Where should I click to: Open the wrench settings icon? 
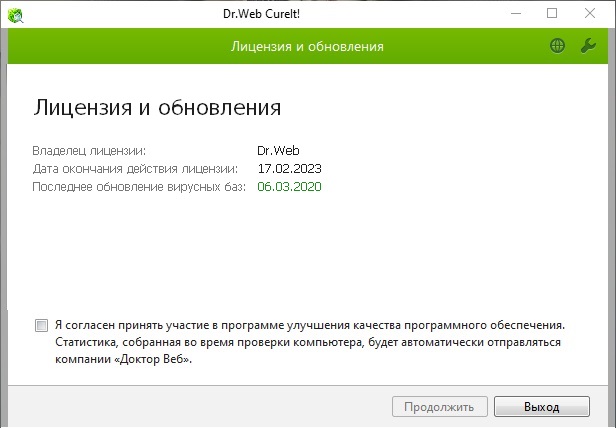tap(588, 46)
